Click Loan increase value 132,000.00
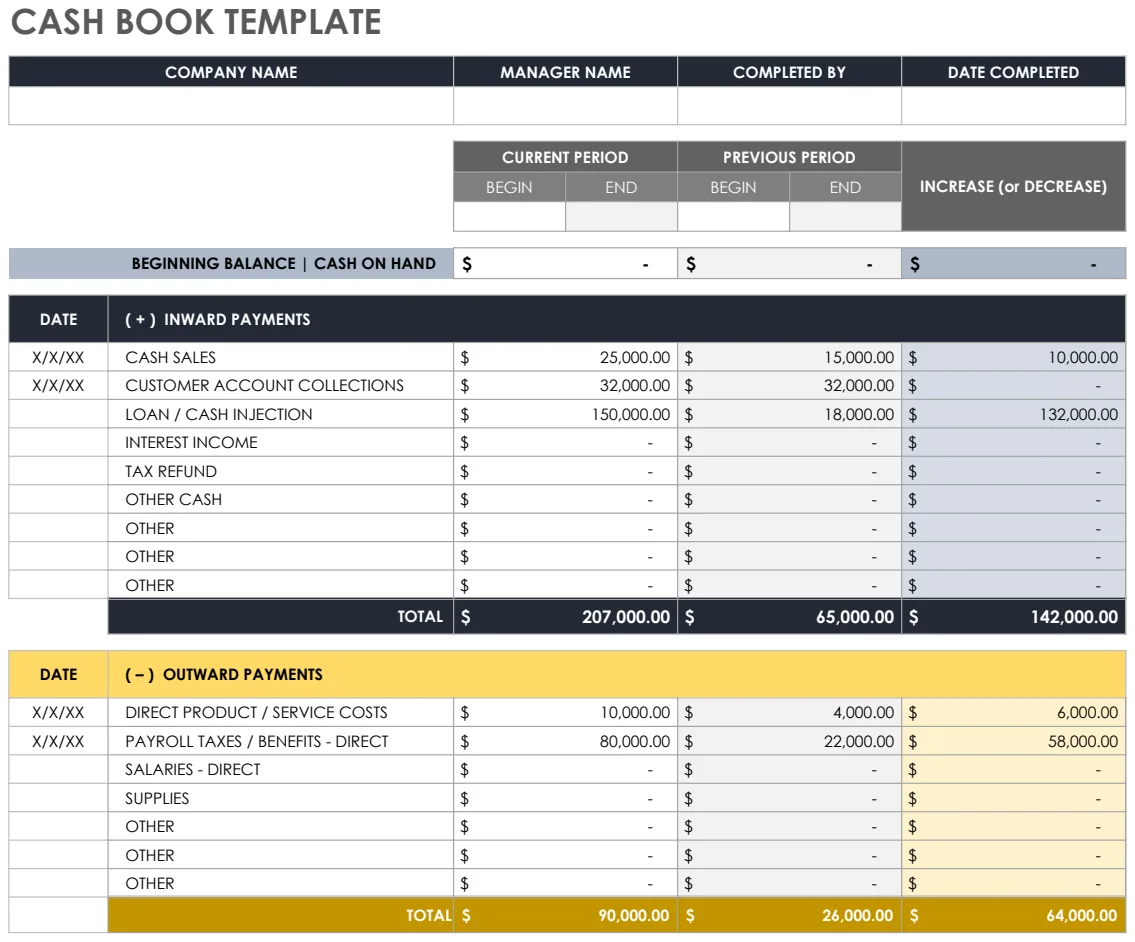Viewport: 1135px width, 942px height. [x=1079, y=414]
